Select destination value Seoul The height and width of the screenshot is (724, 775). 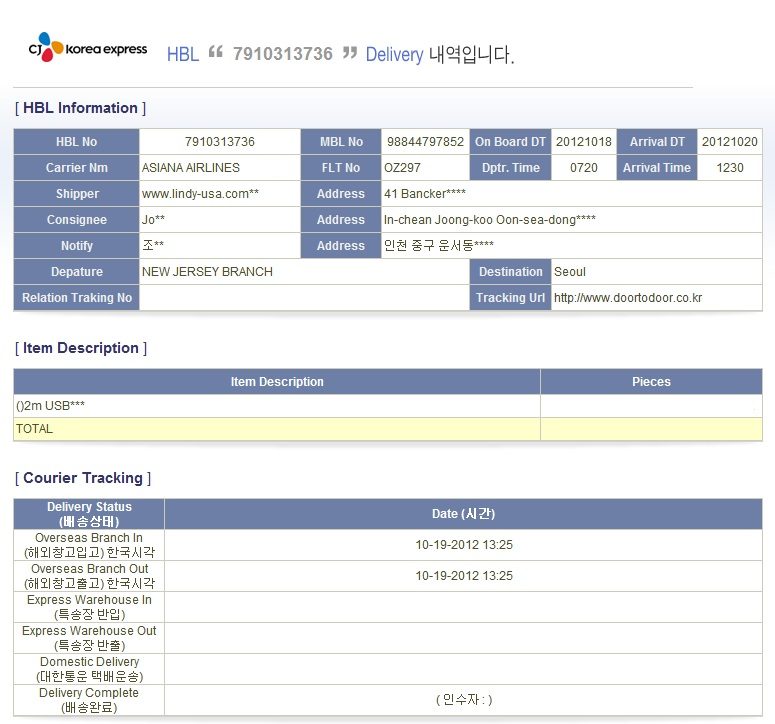570,271
